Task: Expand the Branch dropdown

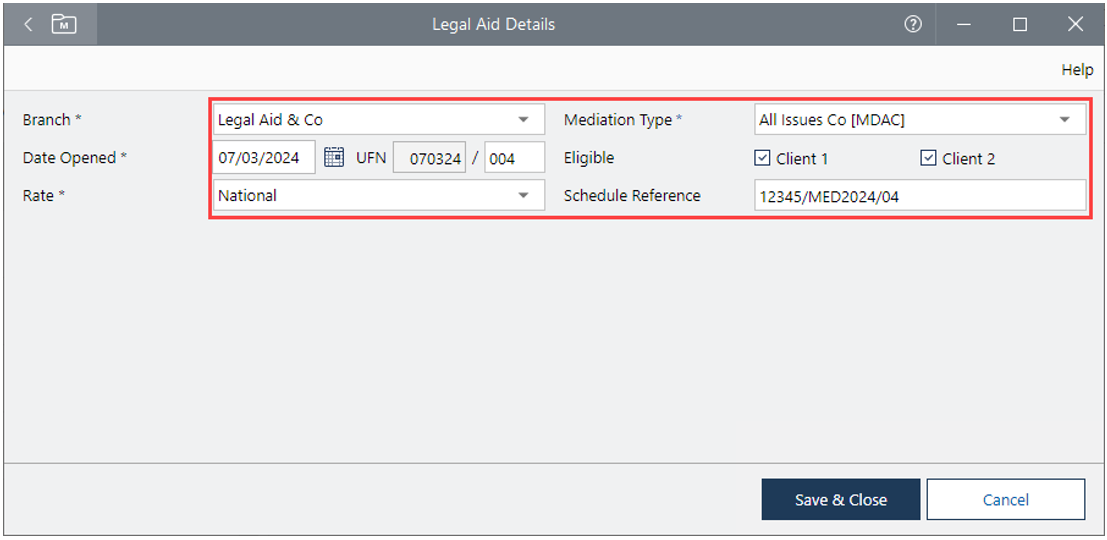Action: tap(523, 120)
